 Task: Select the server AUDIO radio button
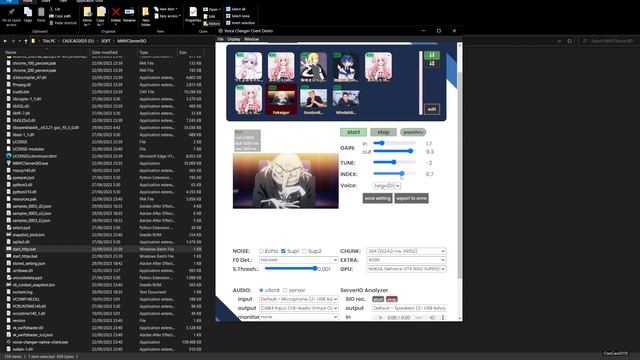[x=285, y=290]
